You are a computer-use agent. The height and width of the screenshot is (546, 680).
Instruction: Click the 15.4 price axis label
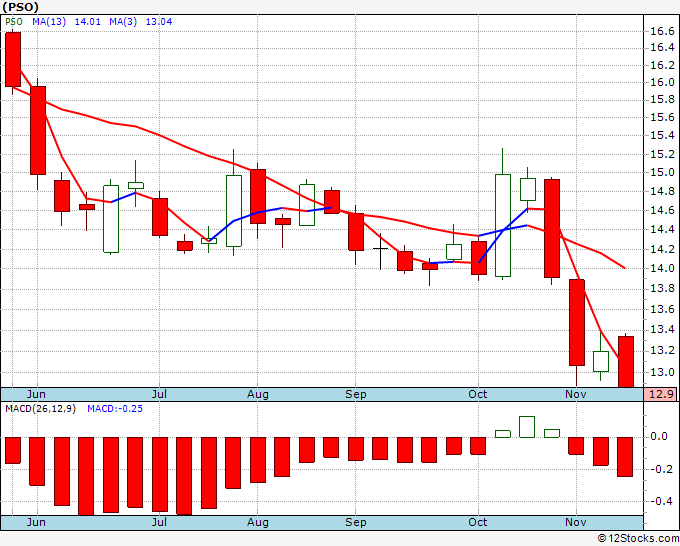pyautogui.click(x=662, y=136)
